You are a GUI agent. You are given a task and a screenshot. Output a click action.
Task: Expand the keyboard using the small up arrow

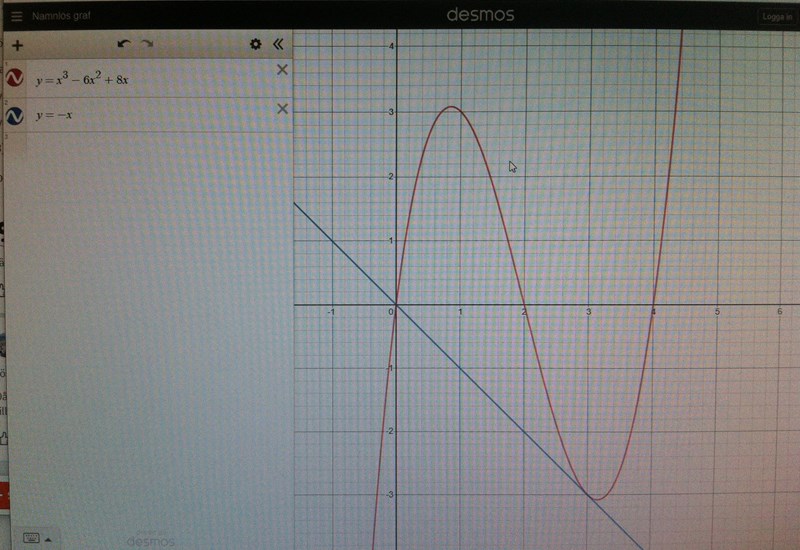[47, 538]
